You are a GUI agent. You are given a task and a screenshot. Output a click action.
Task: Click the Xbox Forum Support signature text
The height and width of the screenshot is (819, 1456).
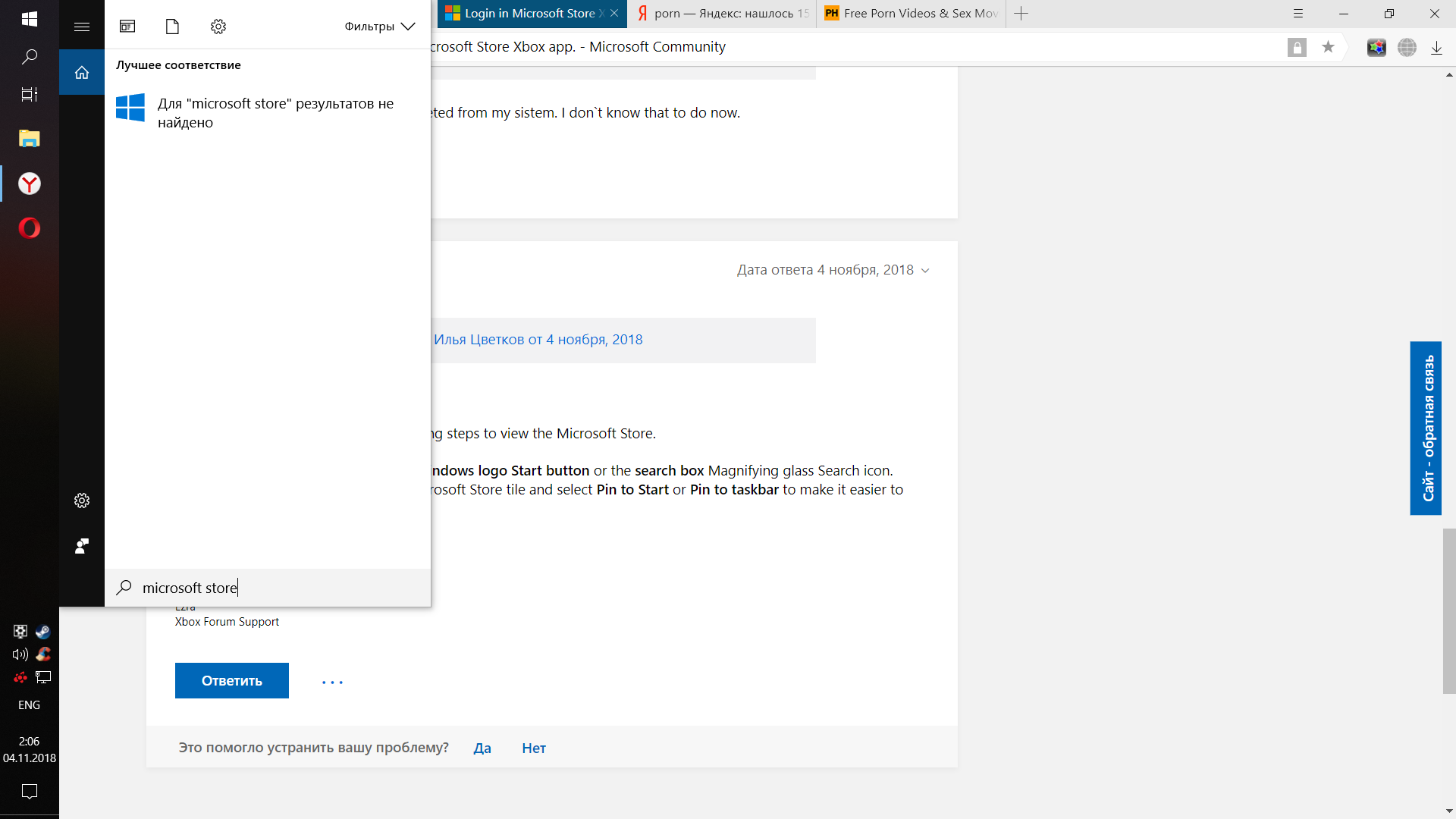click(227, 622)
